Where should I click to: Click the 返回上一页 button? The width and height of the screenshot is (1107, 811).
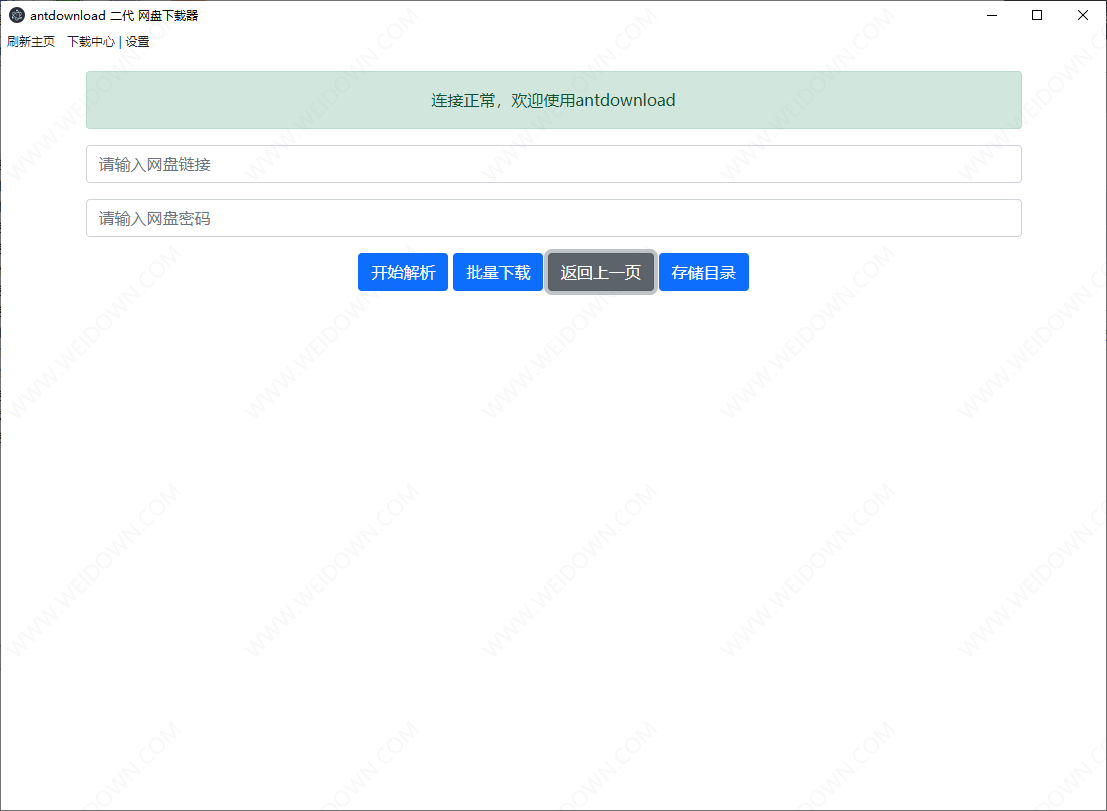tap(601, 272)
